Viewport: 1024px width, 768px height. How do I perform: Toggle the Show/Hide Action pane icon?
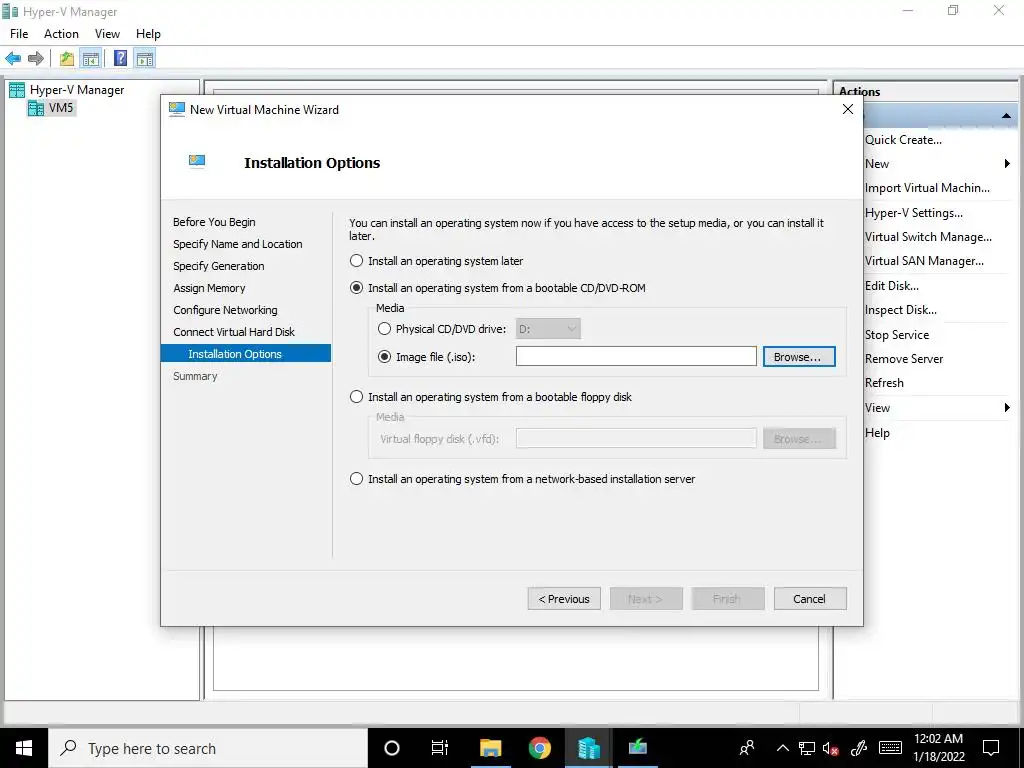145,59
